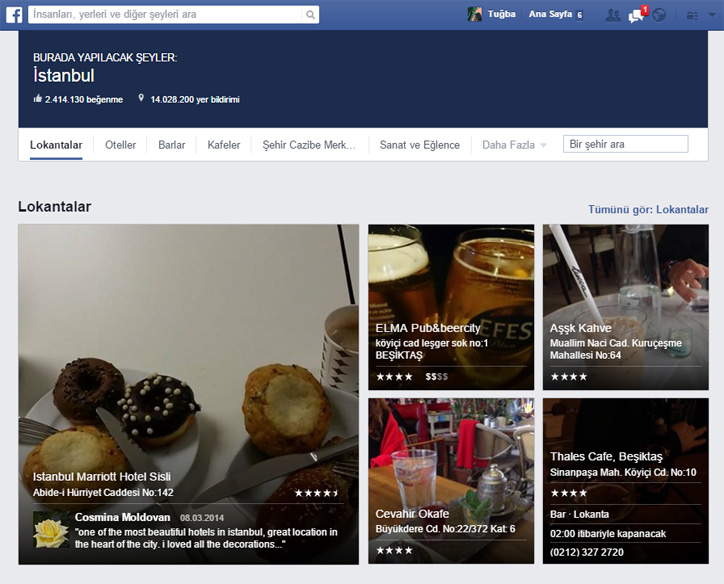Image resolution: width=724 pixels, height=584 pixels.
Task: Click 'Sinanpaşa Mah. Köyiçi Cd. No:10' address
Action: tap(623, 472)
